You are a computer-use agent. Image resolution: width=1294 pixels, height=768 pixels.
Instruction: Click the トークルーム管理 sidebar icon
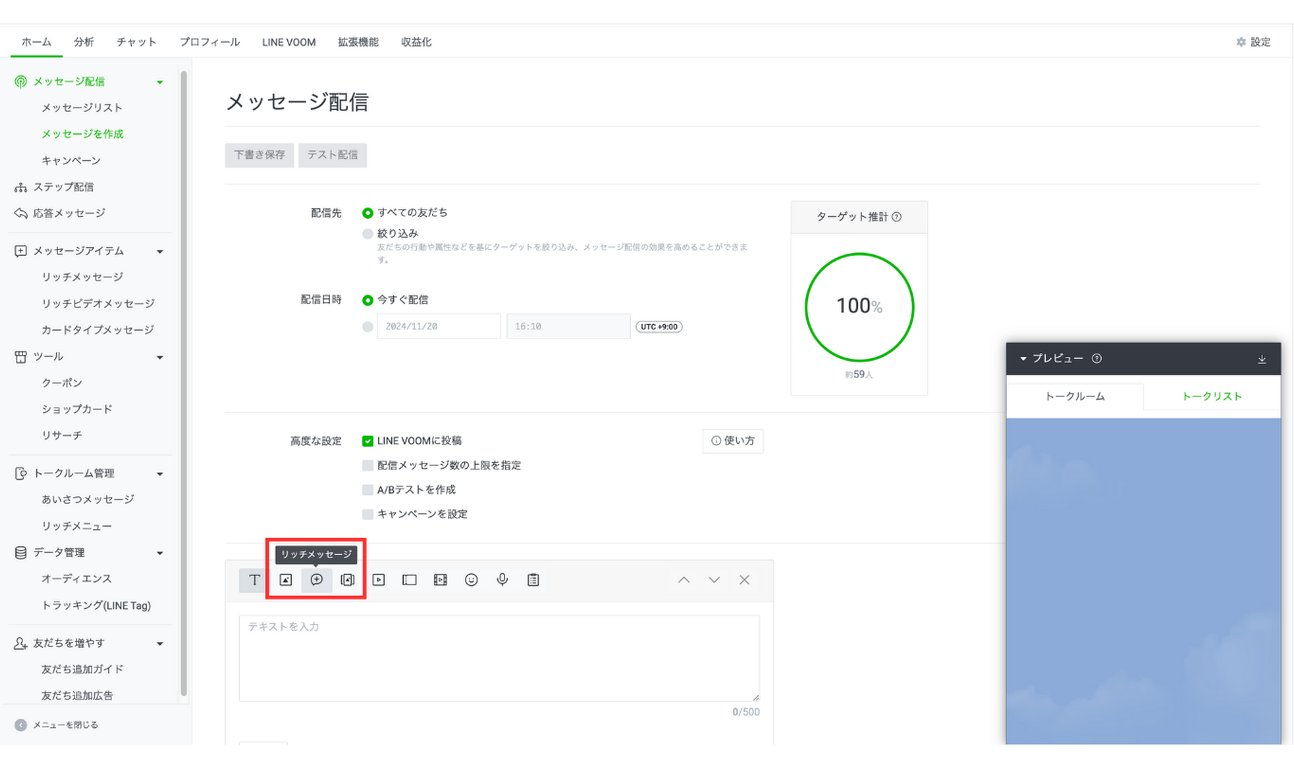[21, 474]
